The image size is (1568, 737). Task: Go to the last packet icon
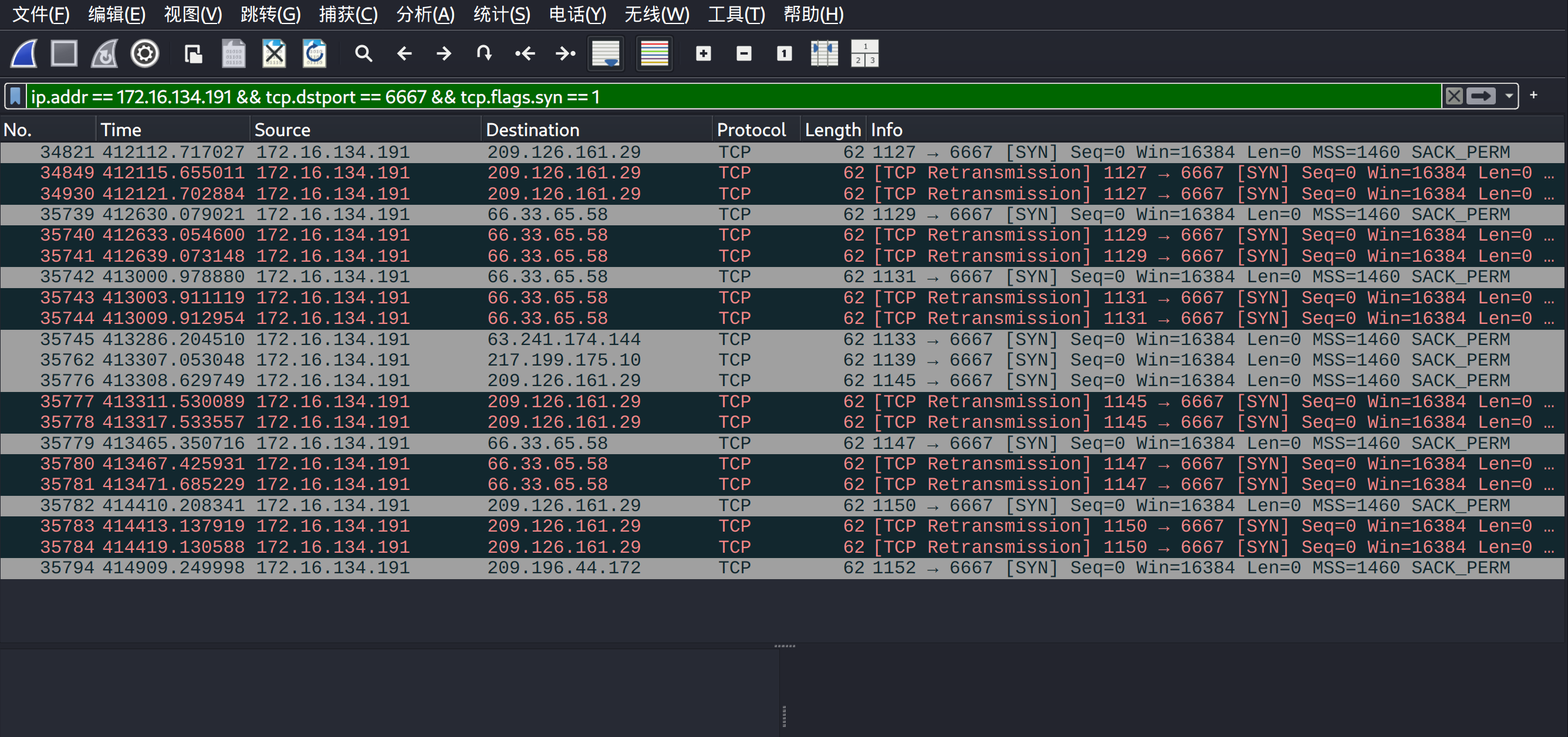tap(566, 53)
